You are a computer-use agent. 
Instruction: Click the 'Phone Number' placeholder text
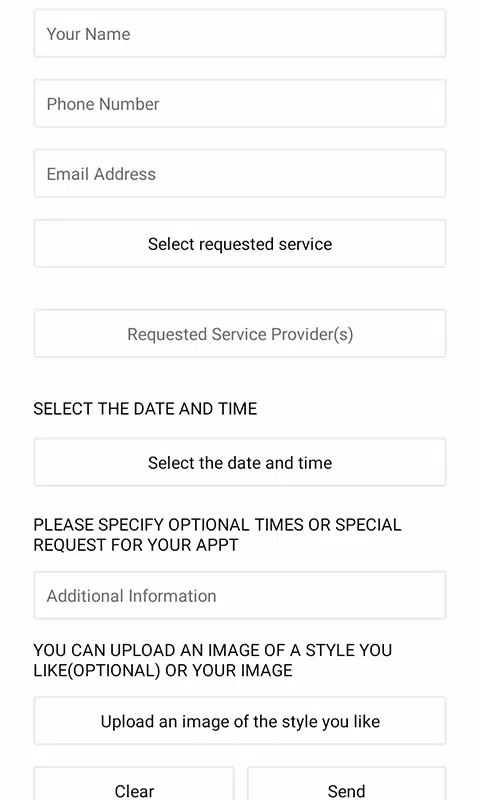point(103,104)
